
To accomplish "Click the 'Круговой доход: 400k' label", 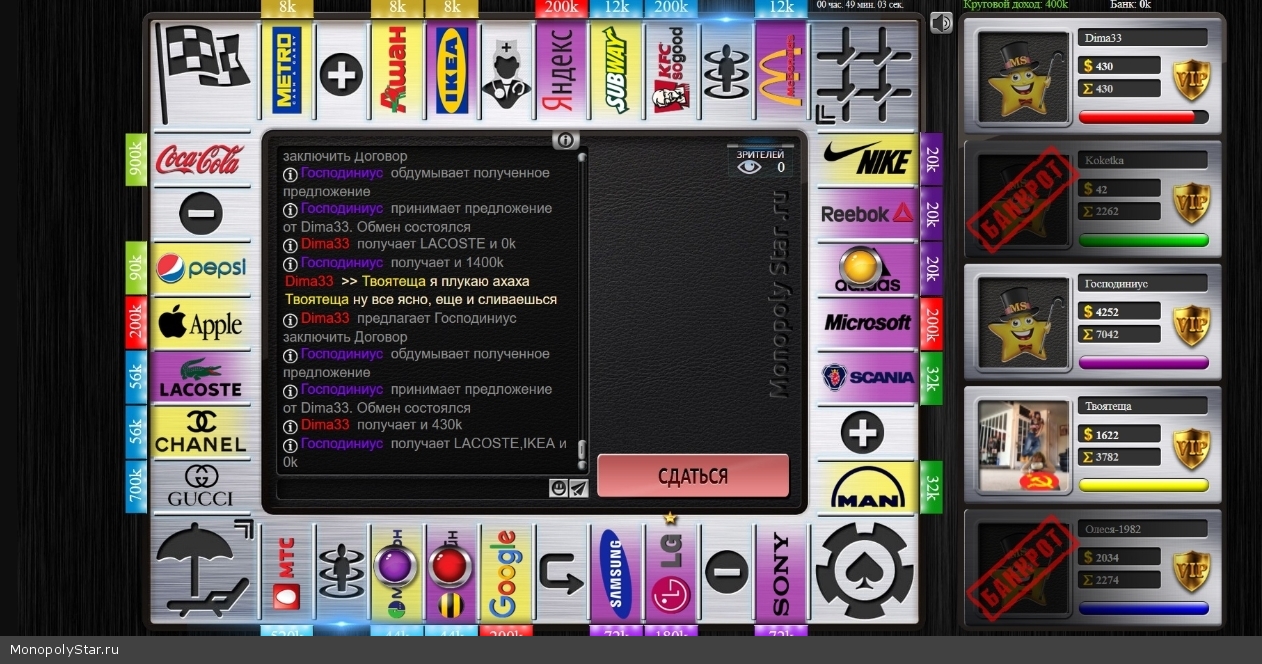I will coord(1016,5).
